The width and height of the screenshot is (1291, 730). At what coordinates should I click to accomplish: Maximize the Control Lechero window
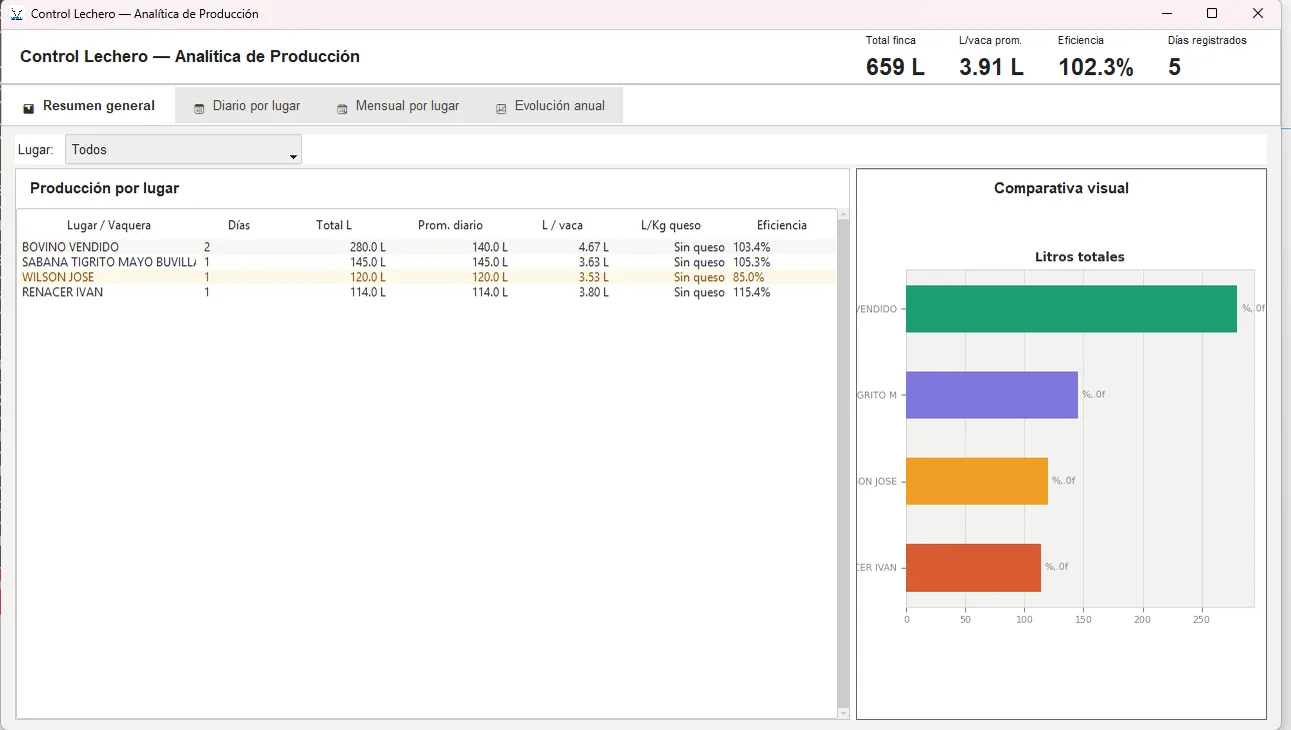[1212, 14]
